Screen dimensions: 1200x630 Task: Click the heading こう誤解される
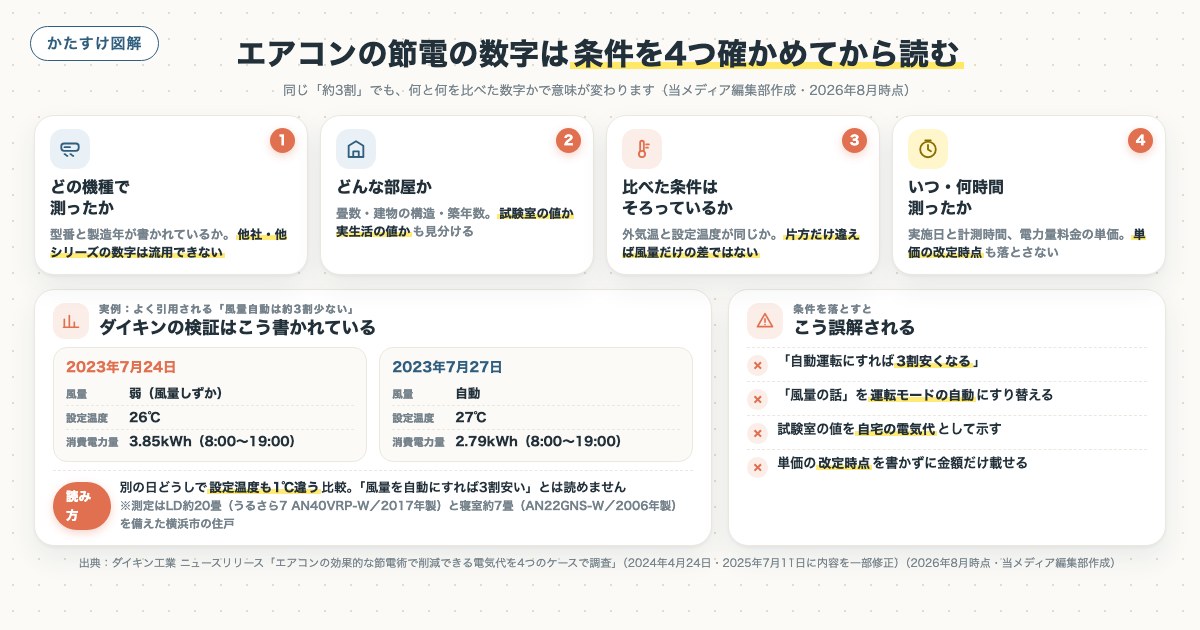tap(854, 327)
